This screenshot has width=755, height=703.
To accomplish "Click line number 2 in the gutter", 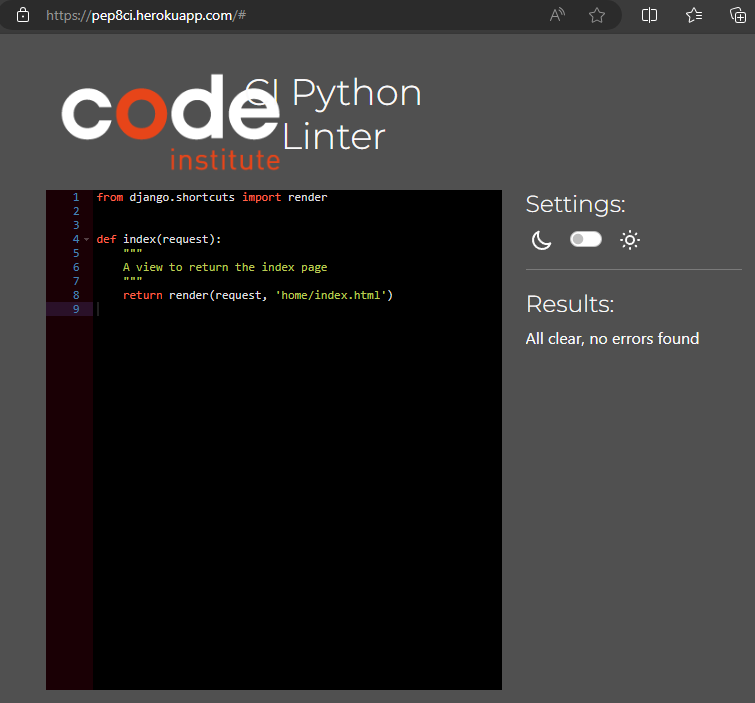I will click(76, 211).
